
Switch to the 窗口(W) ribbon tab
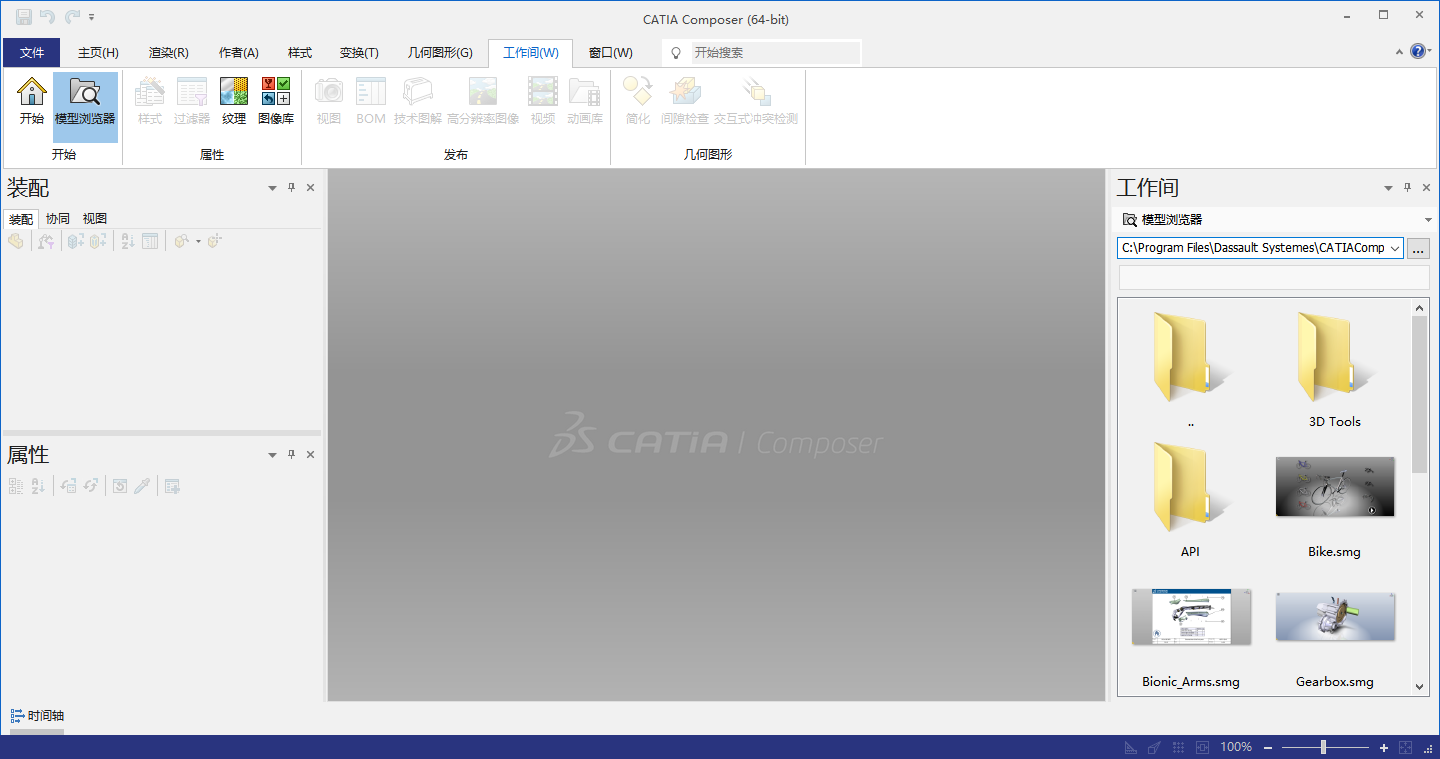[x=611, y=53]
